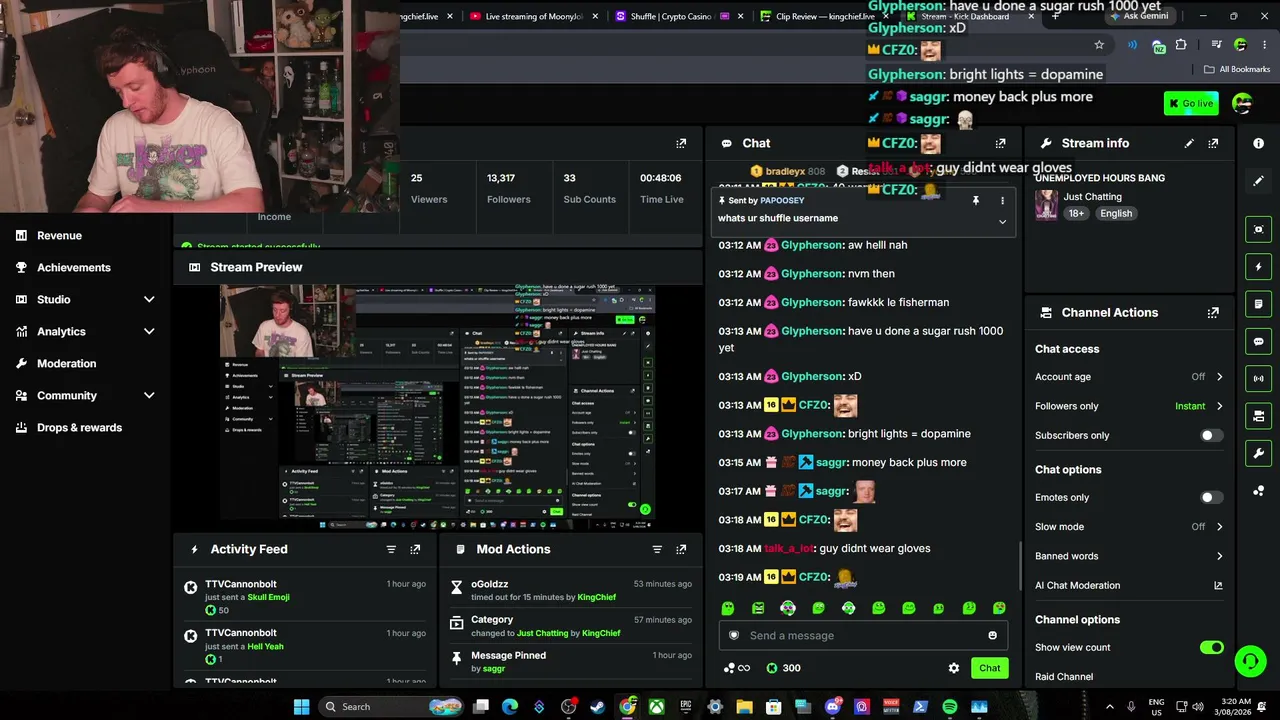Open the Banned words list
The width and height of the screenshot is (1280, 720).
(1129, 556)
